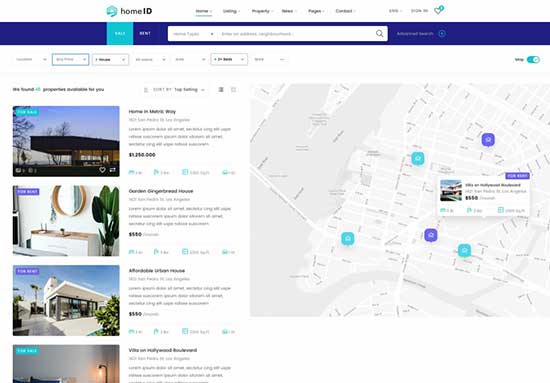Click area size icon for Home in Metric Way
Image resolution: width=550 pixels, height=383 pixels.
pyautogui.click(x=185, y=172)
